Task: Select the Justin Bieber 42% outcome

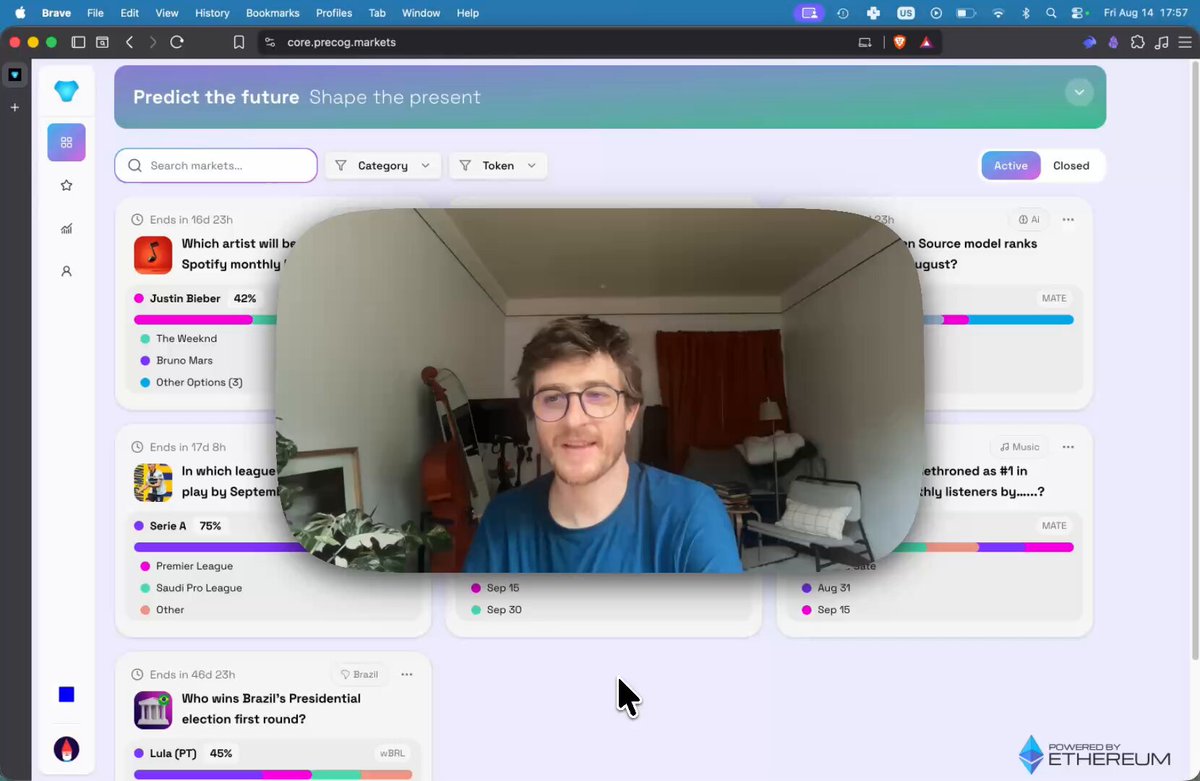Action: [x=195, y=298]
